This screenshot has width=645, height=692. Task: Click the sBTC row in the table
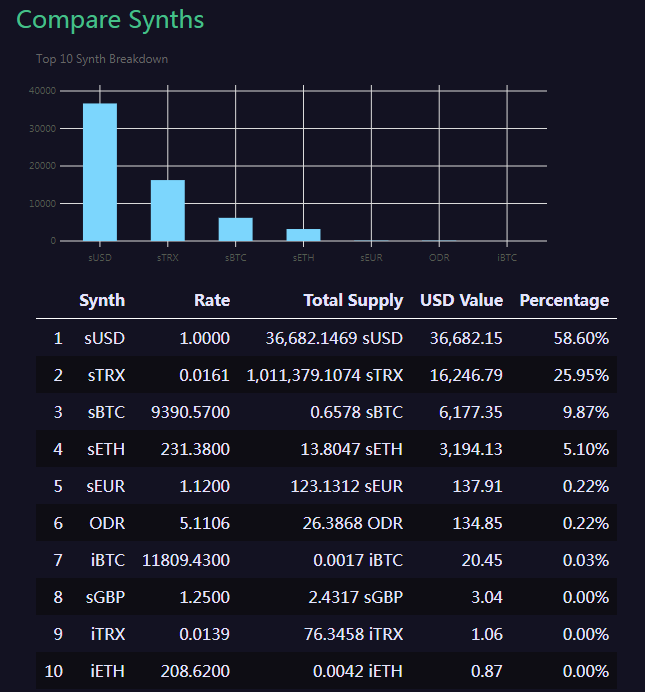click(x=326, y=412)
